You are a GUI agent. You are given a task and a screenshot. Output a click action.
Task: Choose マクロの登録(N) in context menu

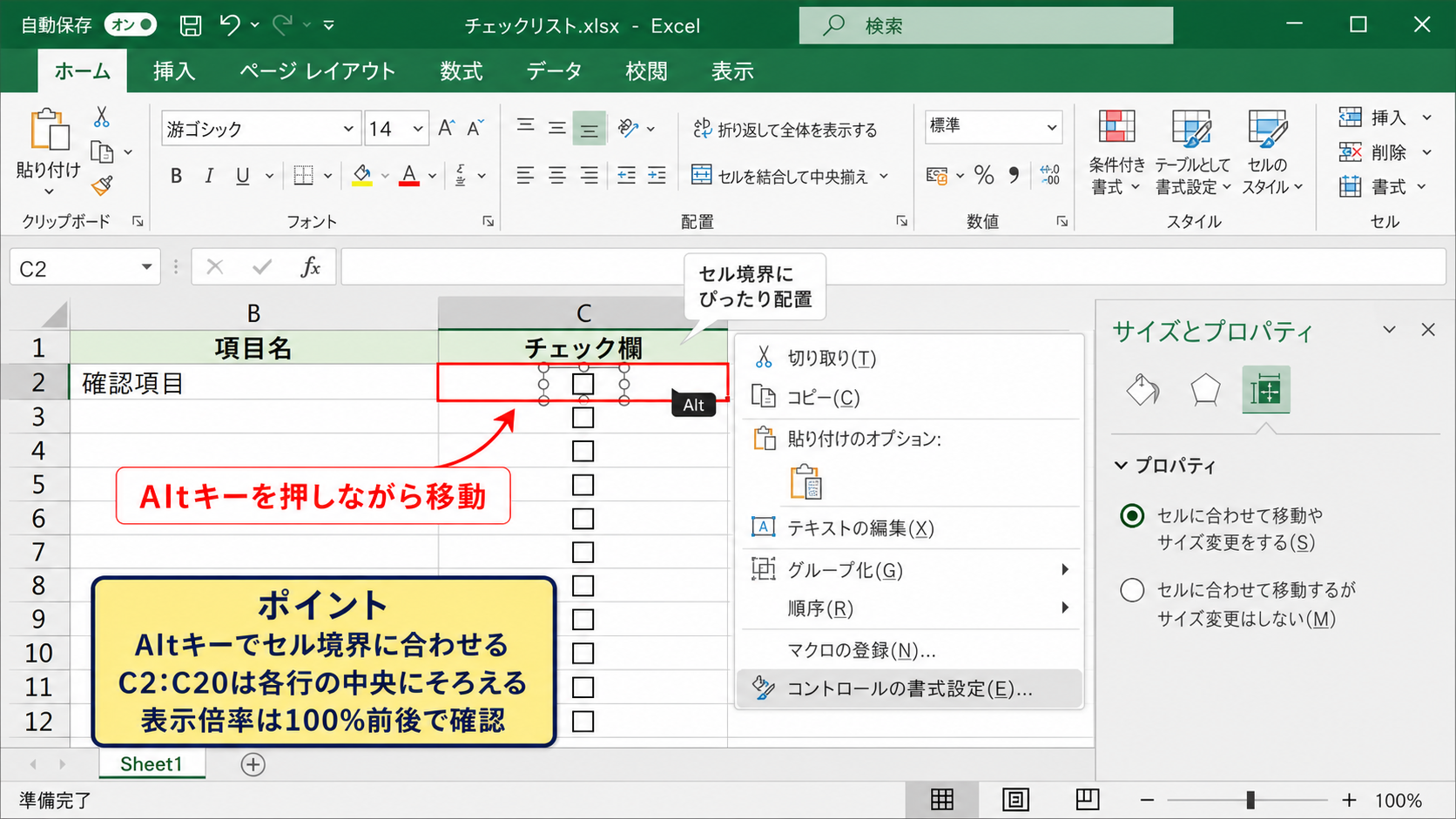(x=910, y=650)
